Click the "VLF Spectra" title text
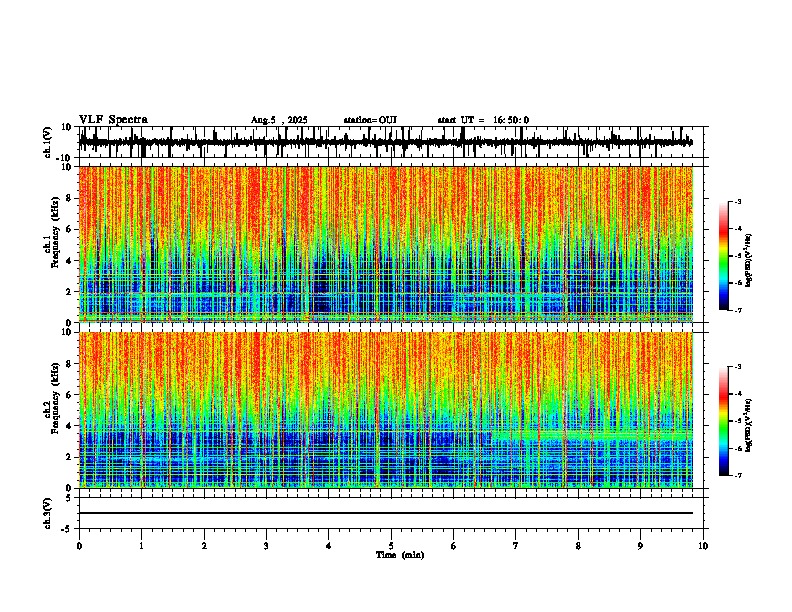The width and height of the screenshot is (792, 612). pos(113,120)
